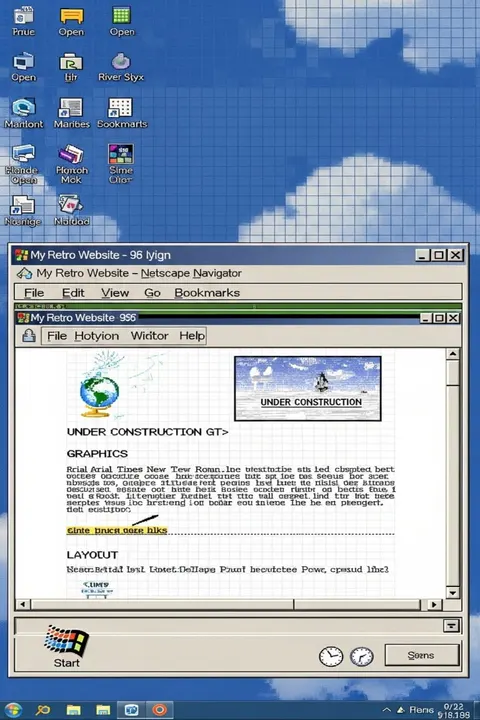Open the second folder icon in the taskbar

pyautogui.click(x=103, y=710)
